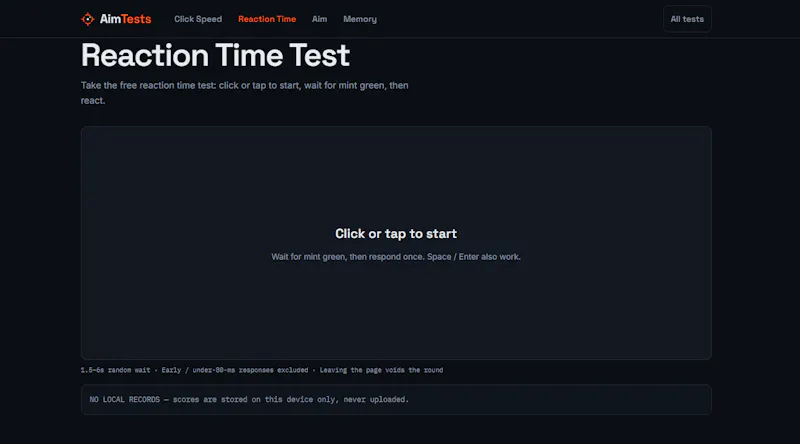Open the Aim test page
Viewport: 800px width, 444px height.
coord(319,19)
